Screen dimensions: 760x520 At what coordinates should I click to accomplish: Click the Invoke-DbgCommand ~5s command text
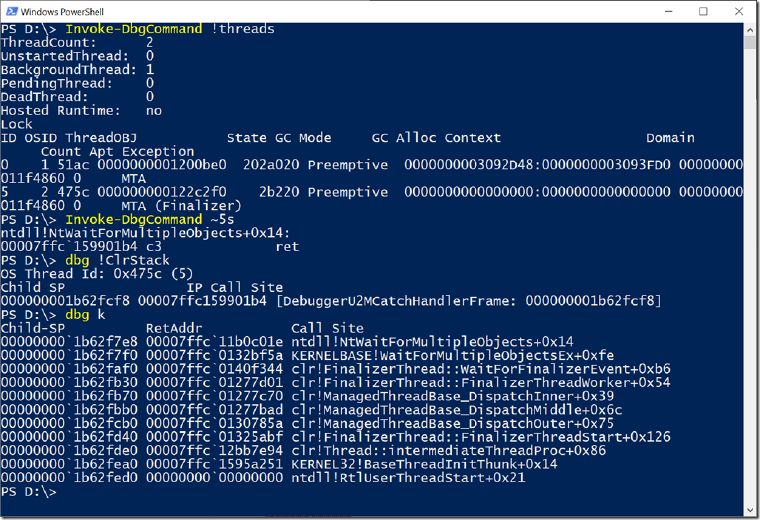coord(150,220)
